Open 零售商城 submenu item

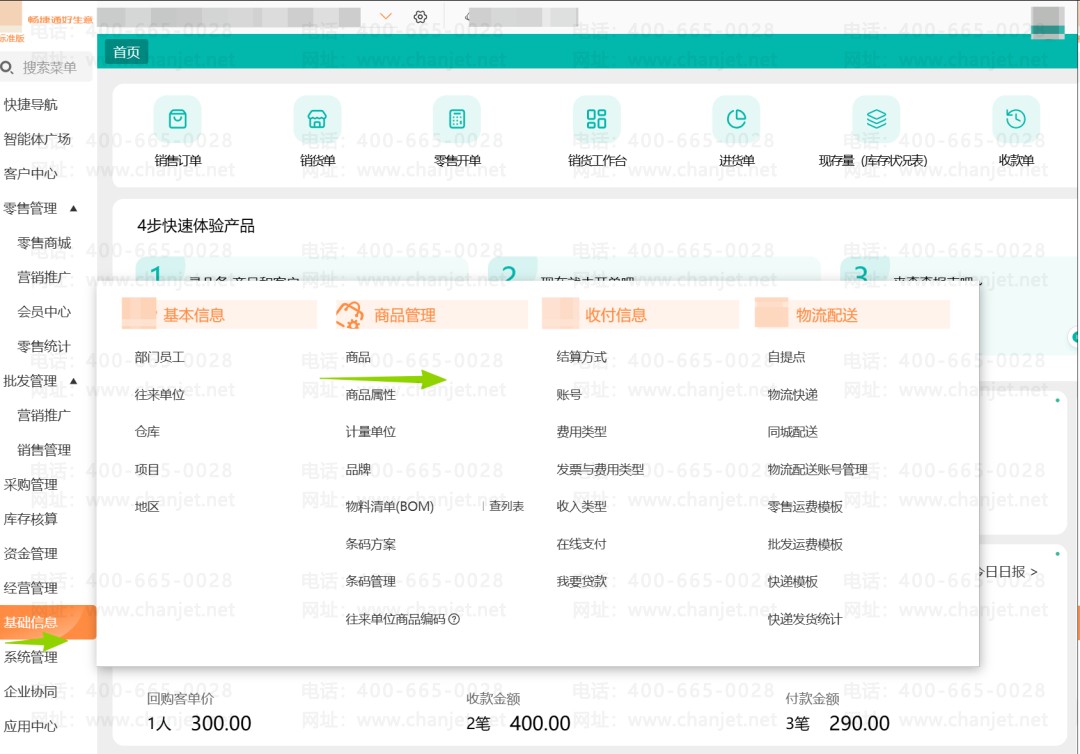pos(44,243)
